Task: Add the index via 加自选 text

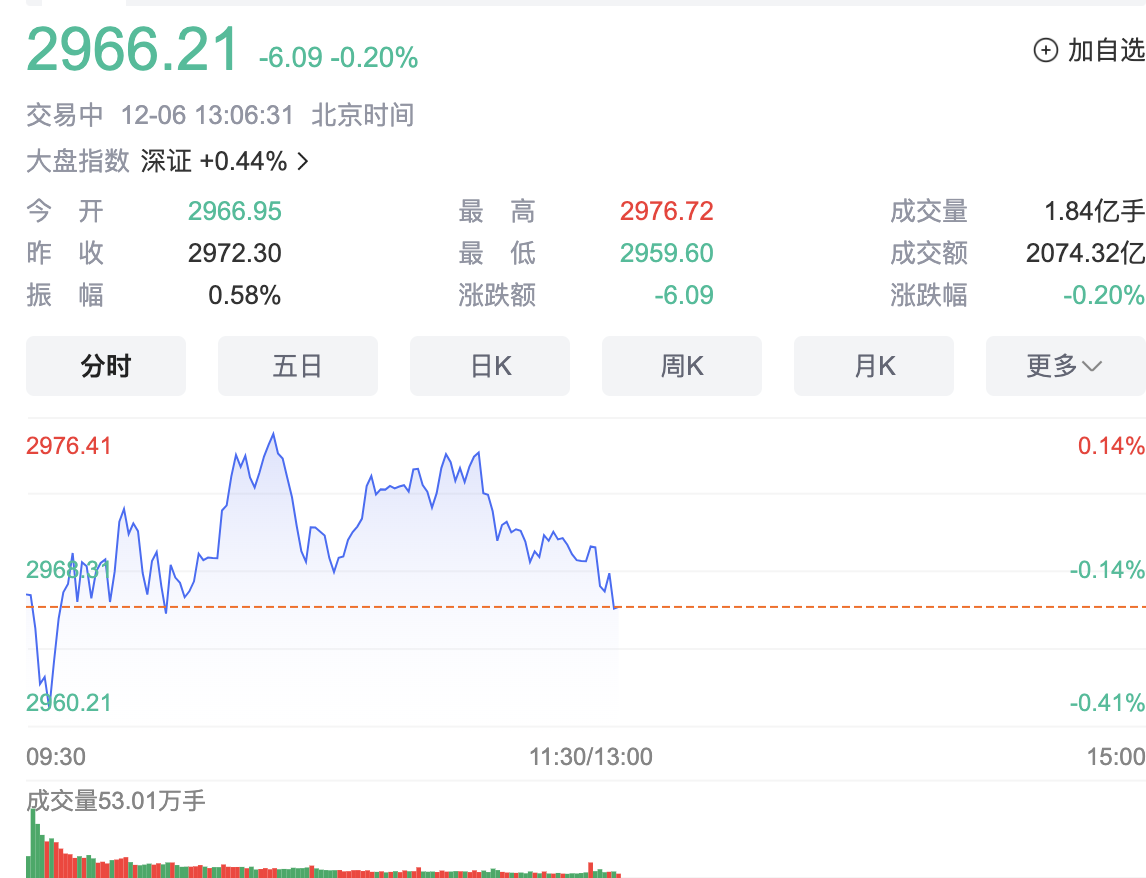Action: (x=1105, y=50)
